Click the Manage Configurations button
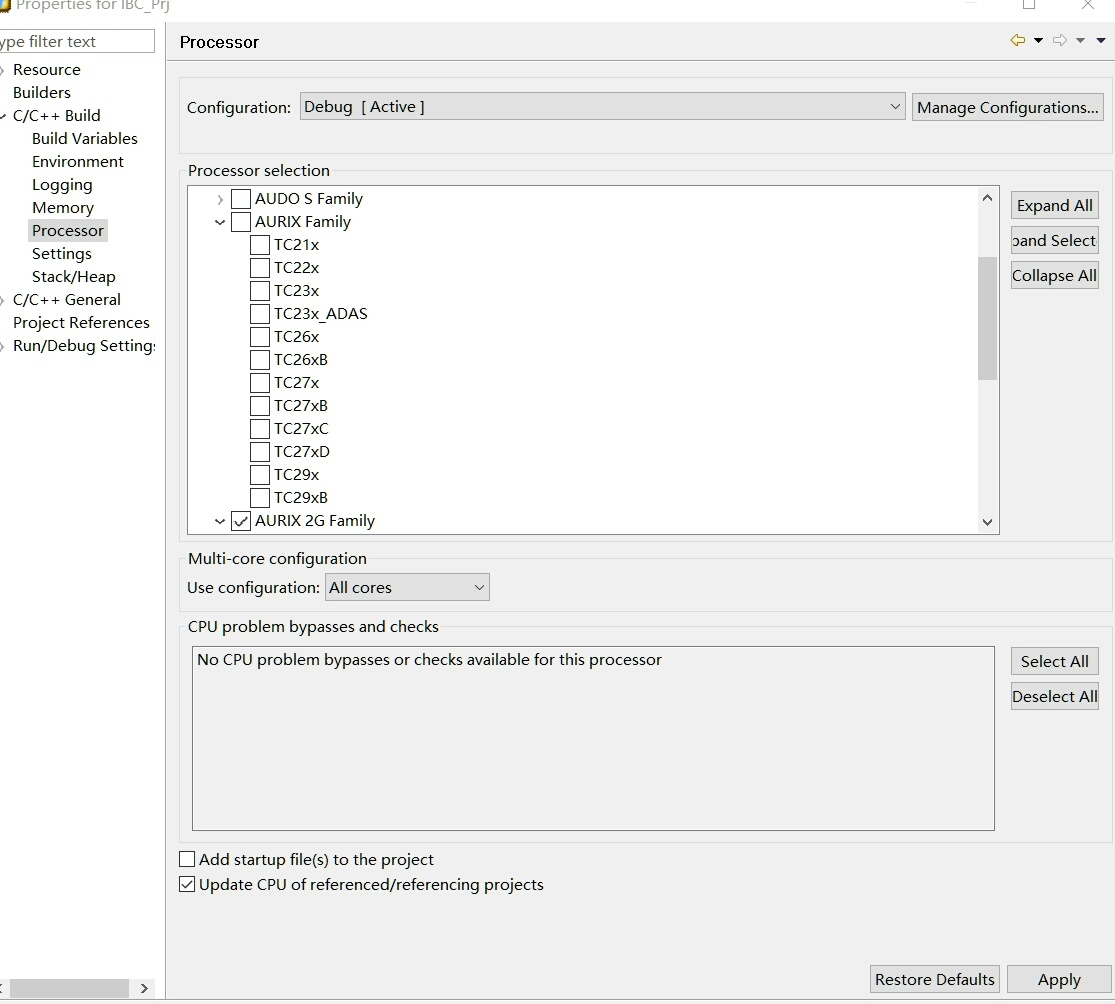 1008,107
